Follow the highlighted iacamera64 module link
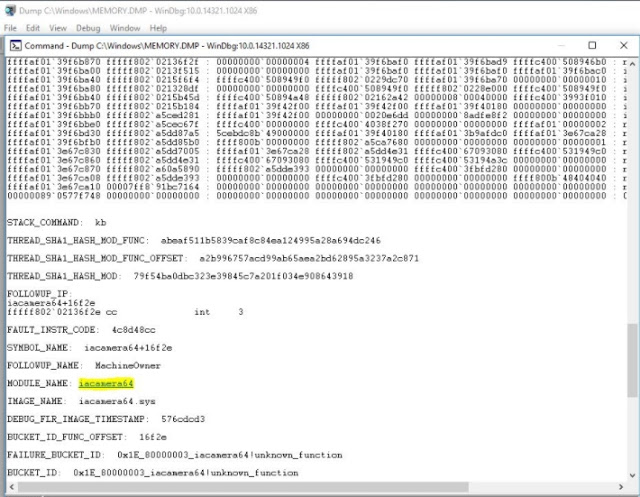 (106, 383)
